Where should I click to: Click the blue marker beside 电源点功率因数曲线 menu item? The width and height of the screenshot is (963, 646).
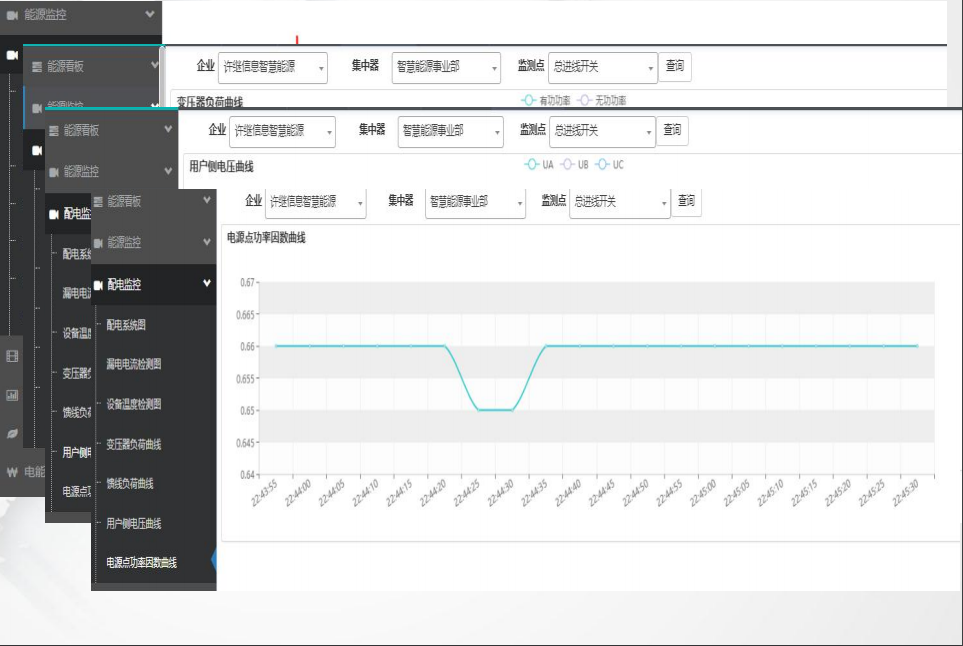pos(214,562)
